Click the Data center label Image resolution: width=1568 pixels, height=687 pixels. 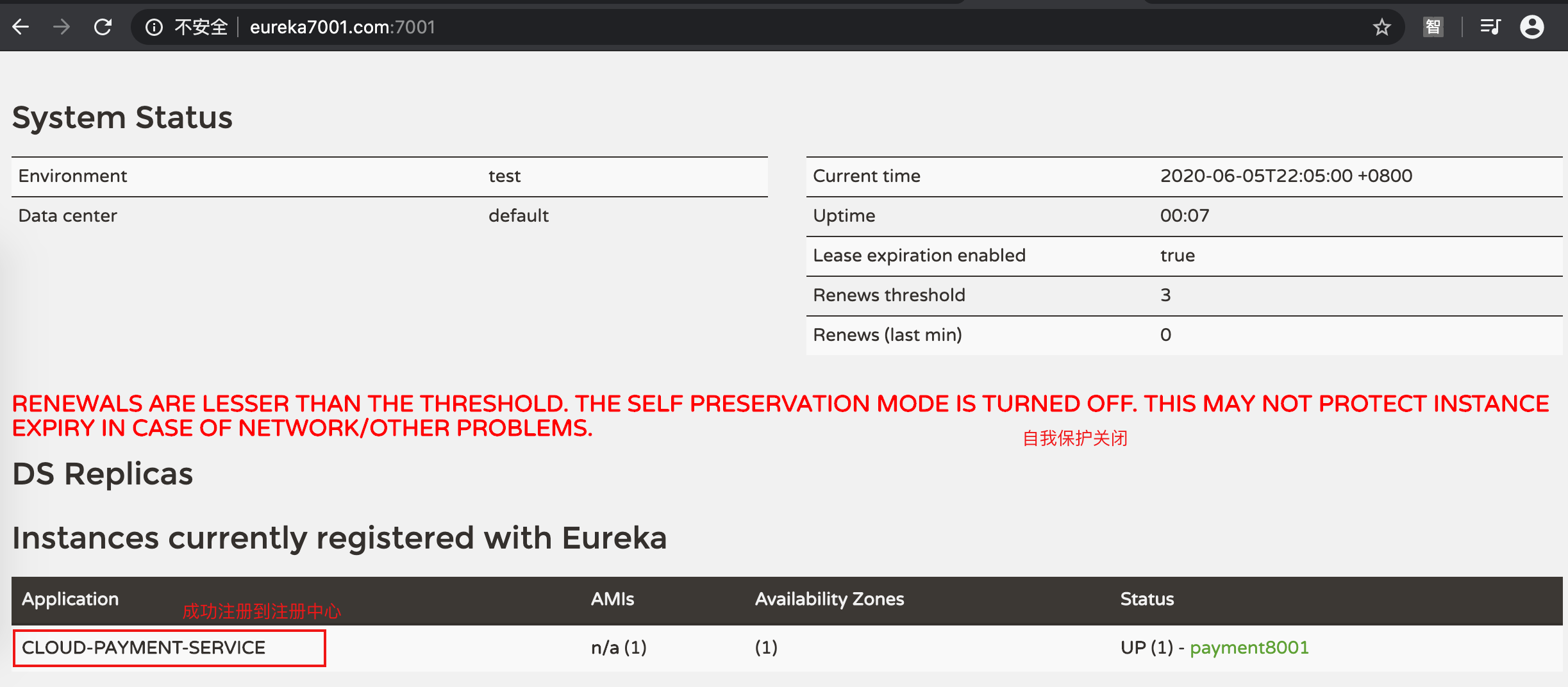pos(67,216)
